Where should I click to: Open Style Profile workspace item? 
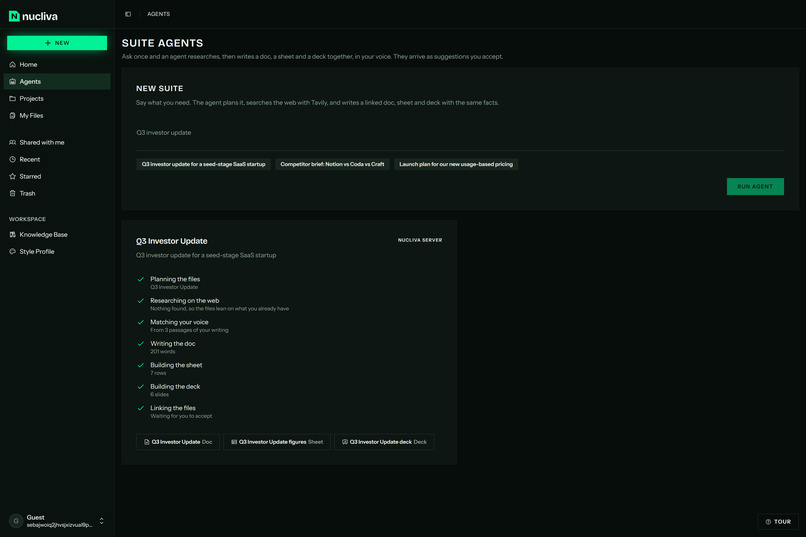pos(57,251)
